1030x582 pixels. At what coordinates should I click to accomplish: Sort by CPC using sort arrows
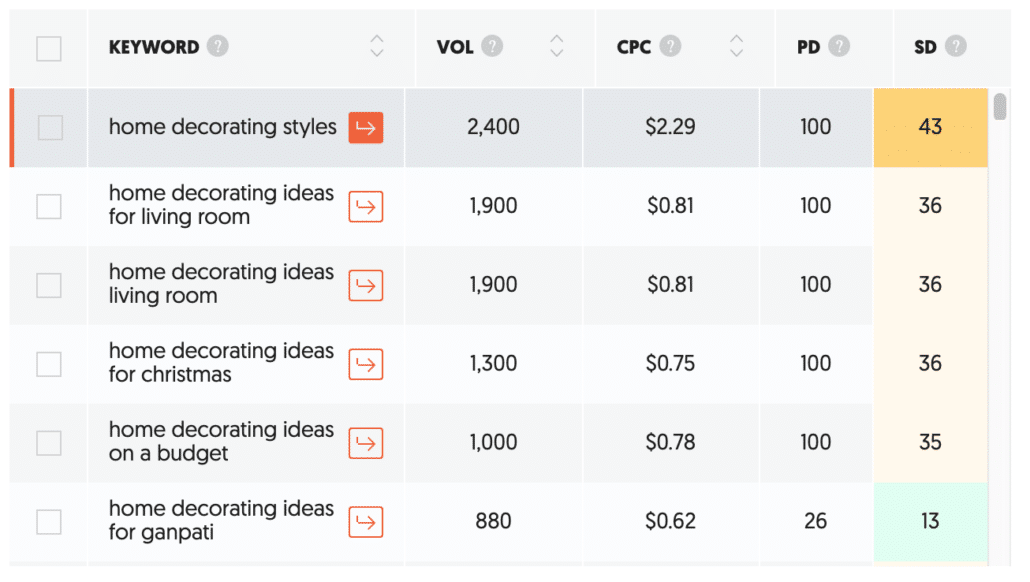click(x=736, y=46)
